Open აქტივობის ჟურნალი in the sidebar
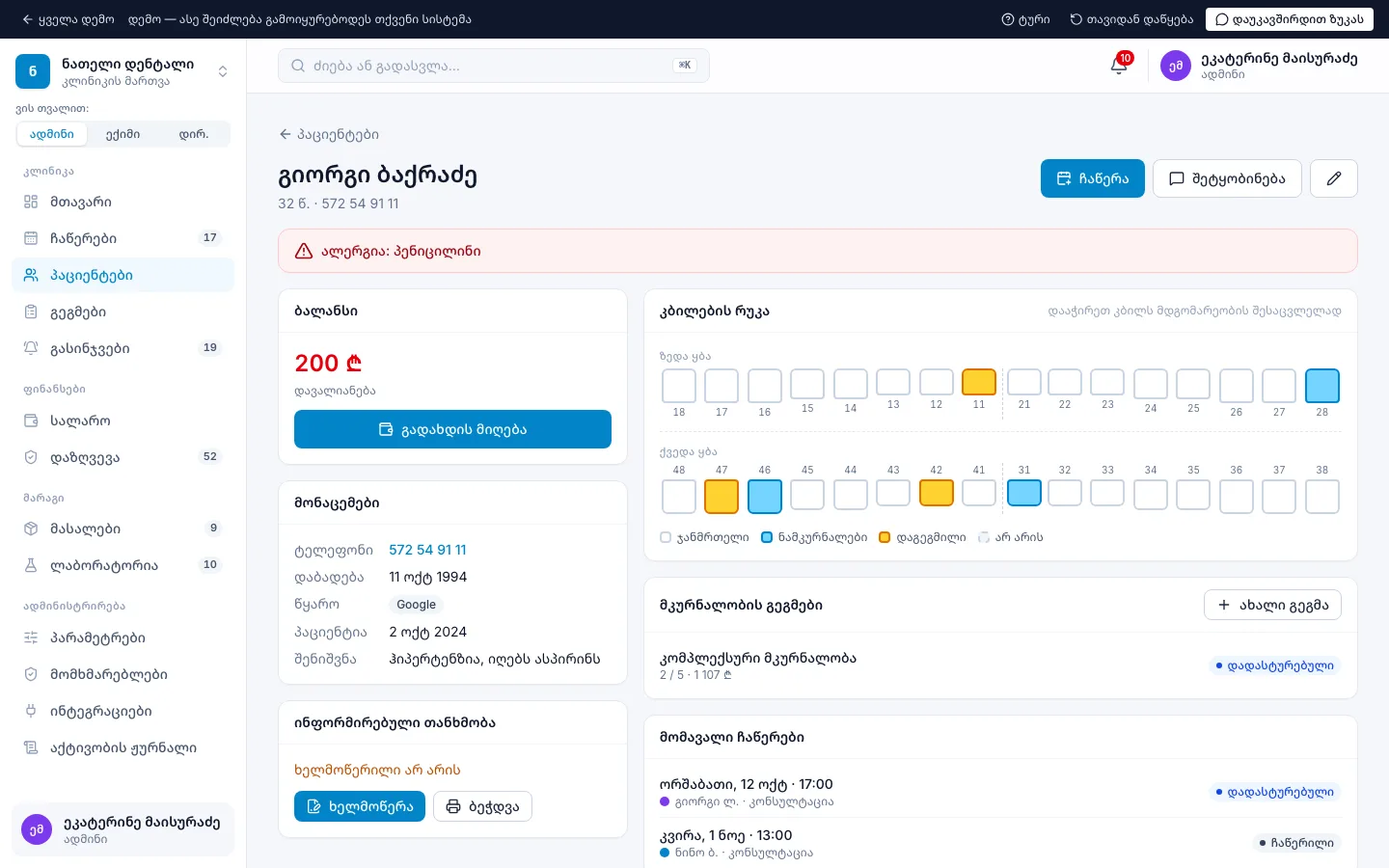 [x=123, y=747]
